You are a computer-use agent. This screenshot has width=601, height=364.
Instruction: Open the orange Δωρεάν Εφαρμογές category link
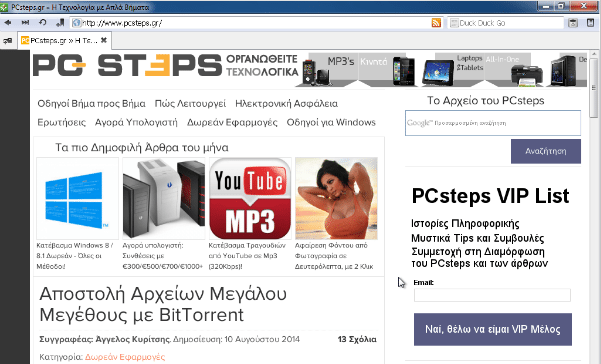tap(125, 357)
